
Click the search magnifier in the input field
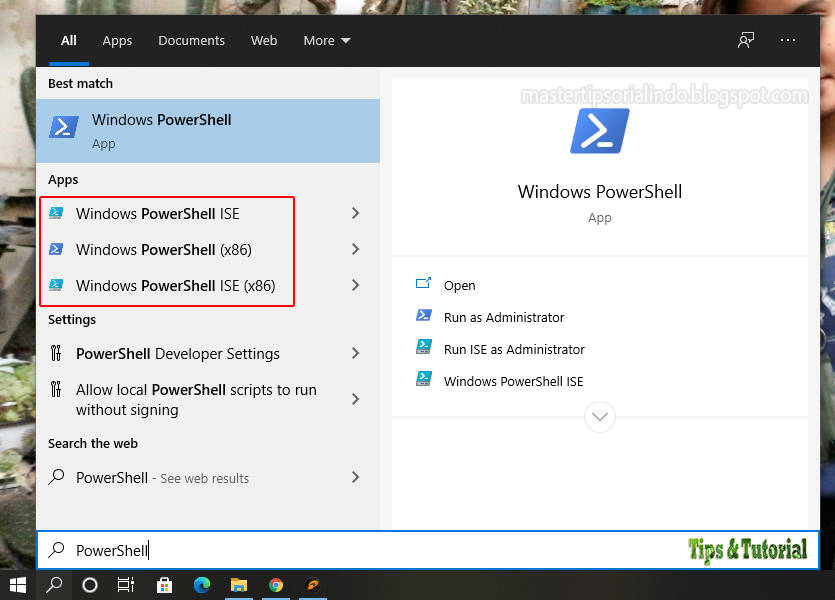pos(55,550)
